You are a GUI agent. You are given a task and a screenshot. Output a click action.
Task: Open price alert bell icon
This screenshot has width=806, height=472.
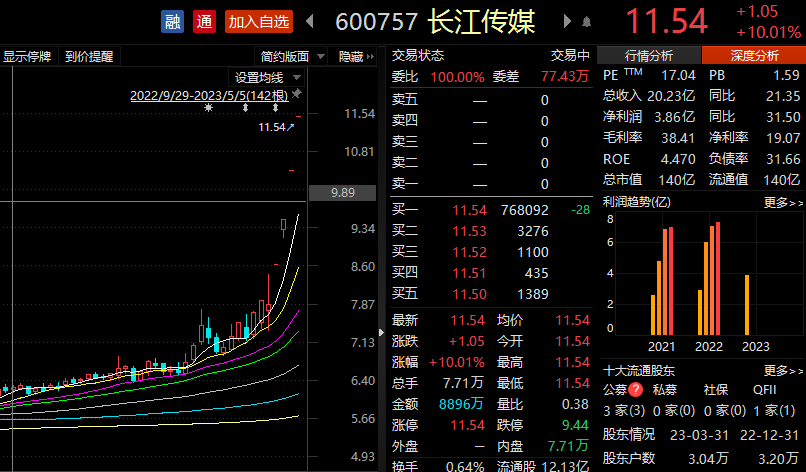click(x=587, y=22)
